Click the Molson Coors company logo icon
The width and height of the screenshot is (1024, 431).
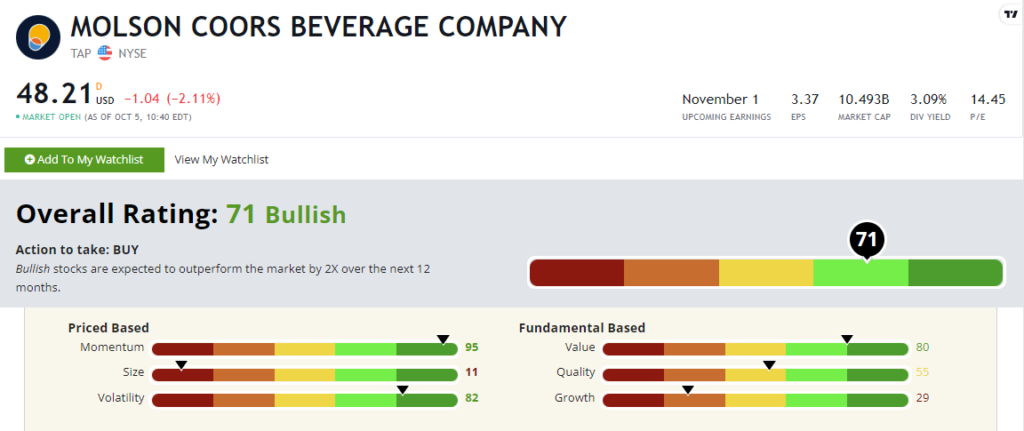pos(37,37)
